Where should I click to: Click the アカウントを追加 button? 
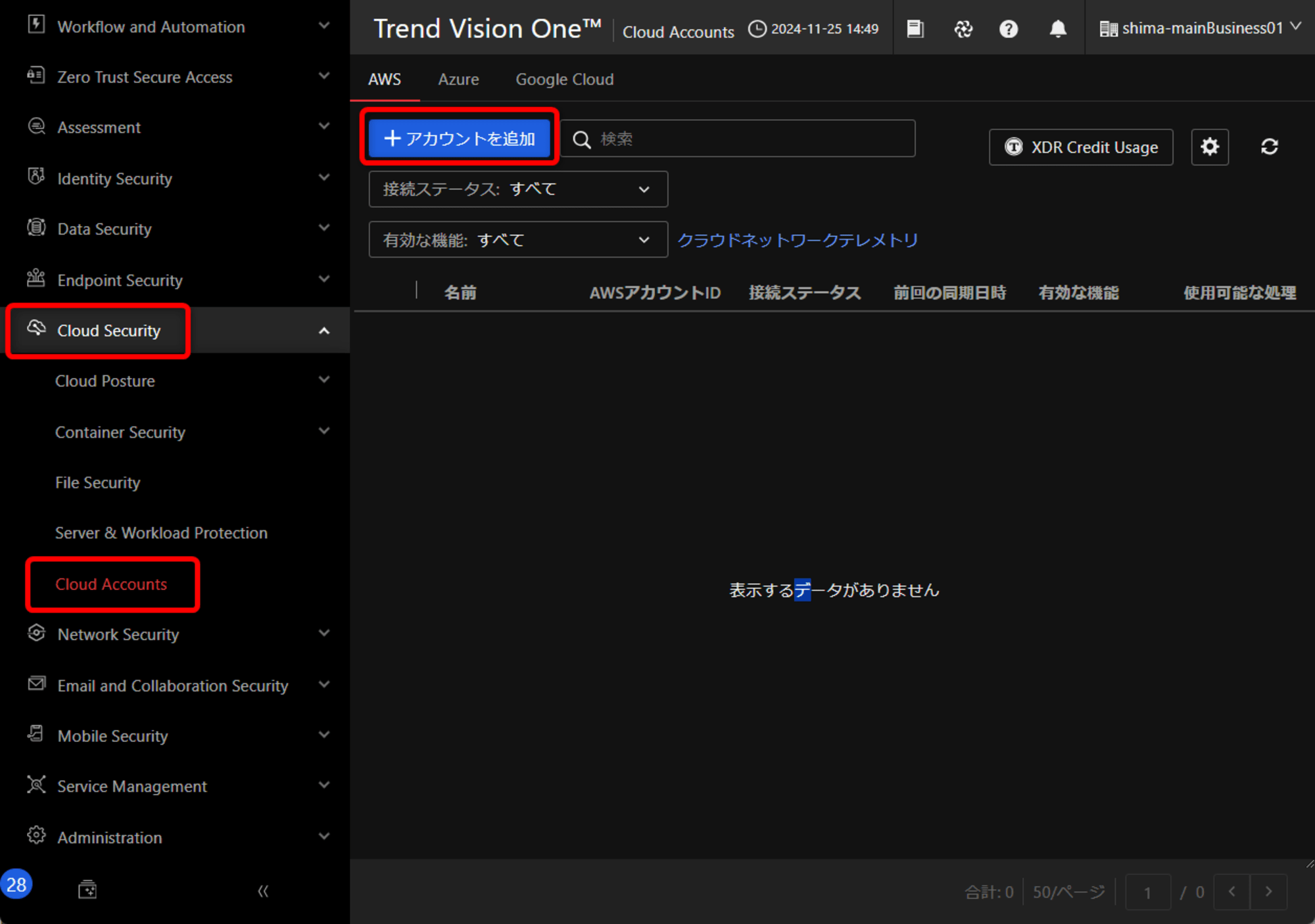[x=459, y=139]
